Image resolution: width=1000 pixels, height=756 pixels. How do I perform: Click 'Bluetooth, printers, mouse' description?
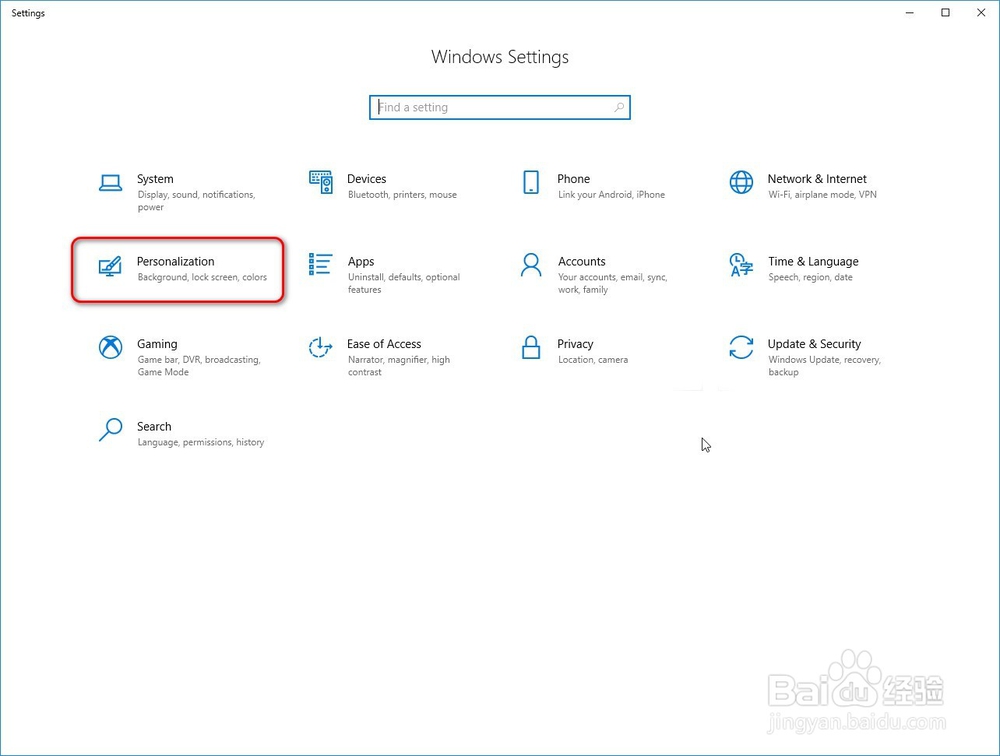[x=402, y=195]
